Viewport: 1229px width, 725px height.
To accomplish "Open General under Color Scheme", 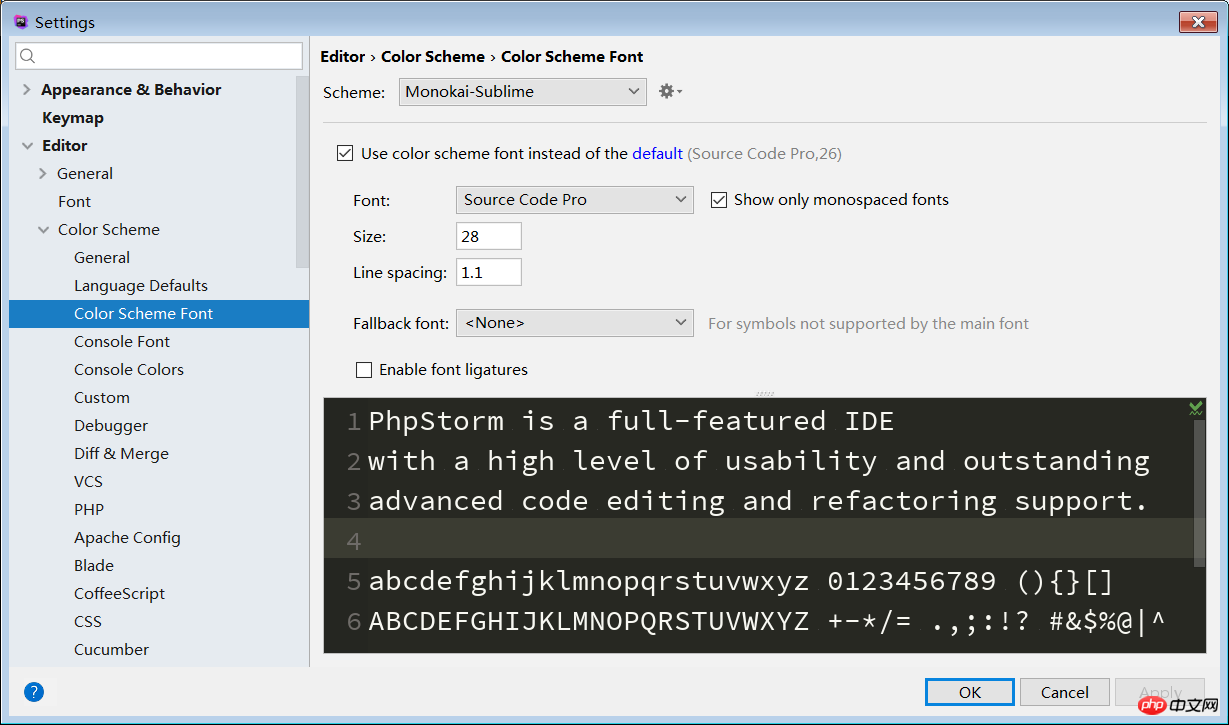I will 102,258.
